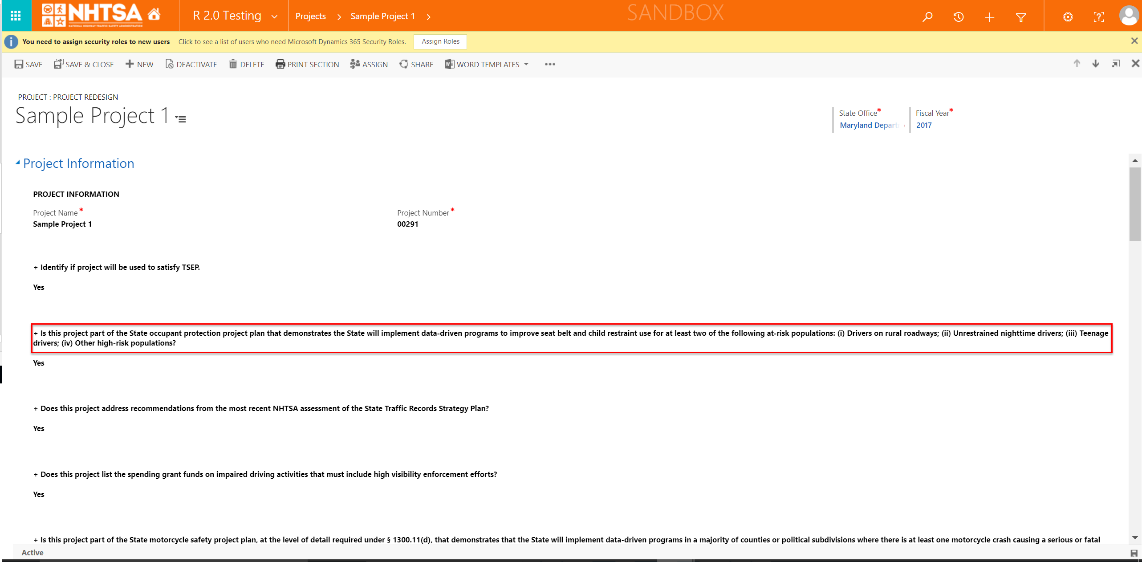This screenshot has width=1142, height=562.
Task: Open the app launcher waffle menu
Action: (x=15, y=16)
